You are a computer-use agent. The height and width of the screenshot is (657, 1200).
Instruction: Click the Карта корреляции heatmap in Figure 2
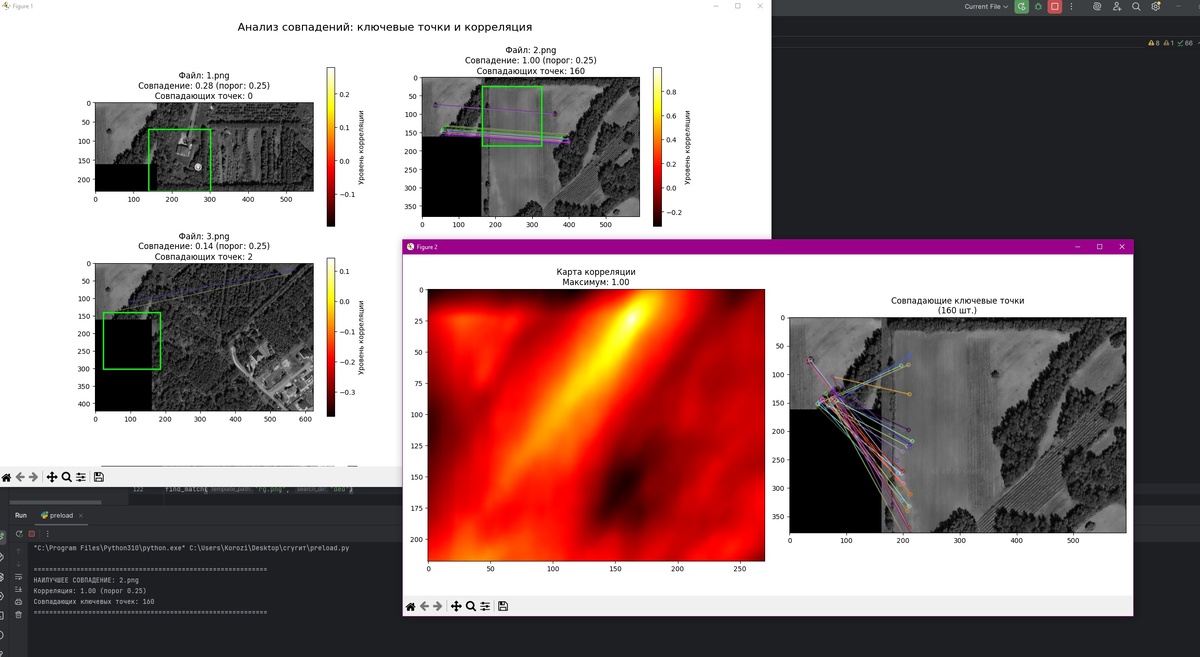point(596,425)
